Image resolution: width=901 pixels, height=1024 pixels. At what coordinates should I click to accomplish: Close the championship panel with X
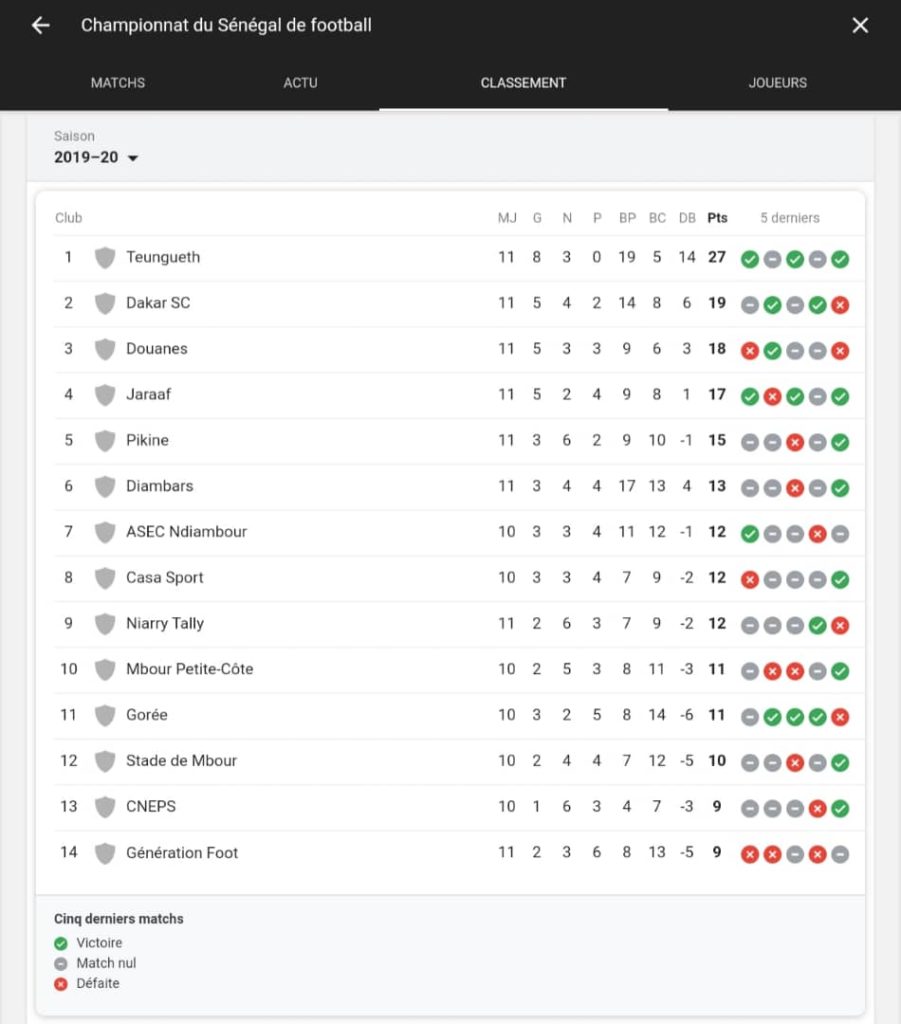pyautogui.click(x=860, y=26)
